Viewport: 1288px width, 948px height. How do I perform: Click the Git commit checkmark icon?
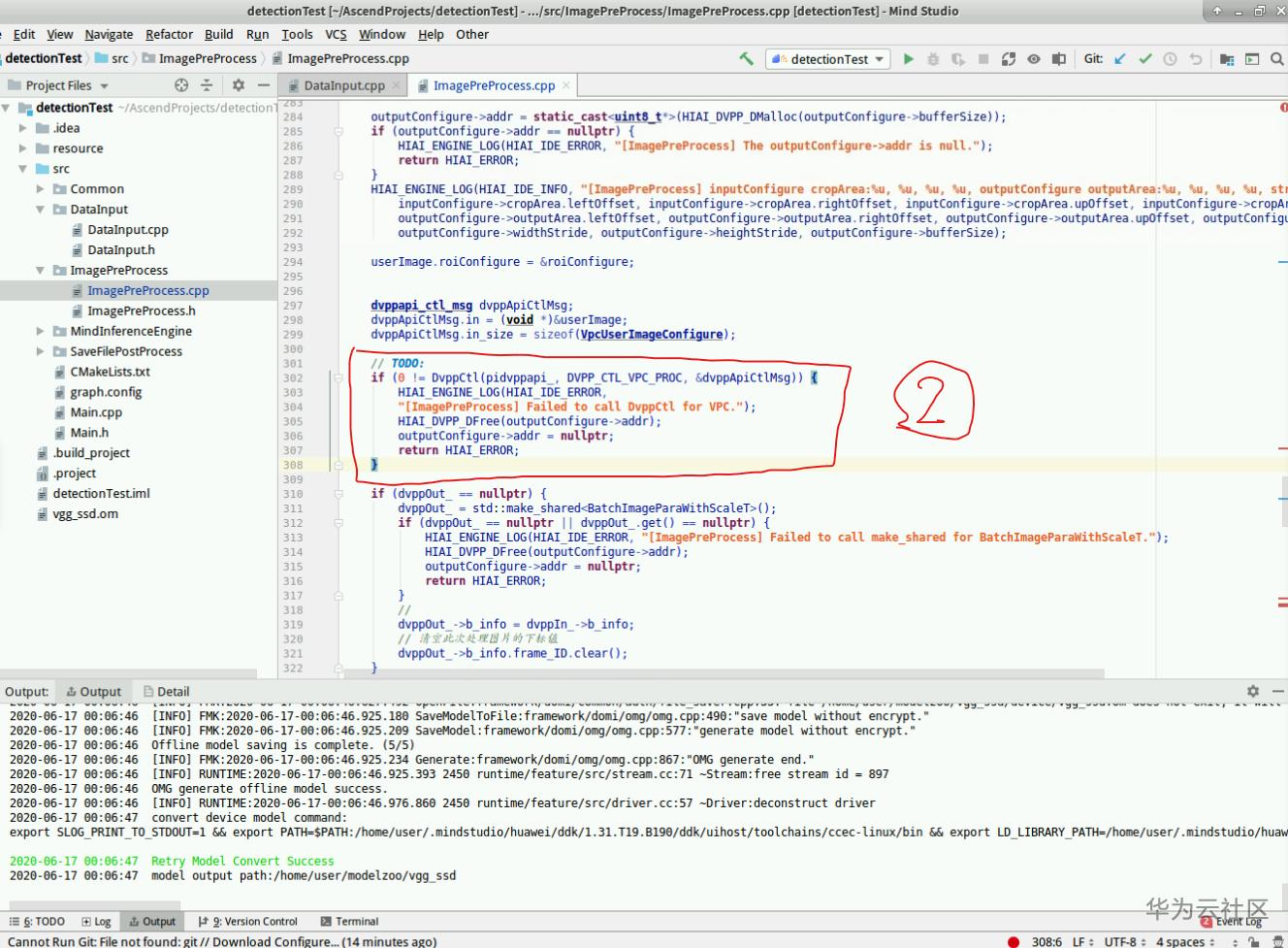(1145, 58)
